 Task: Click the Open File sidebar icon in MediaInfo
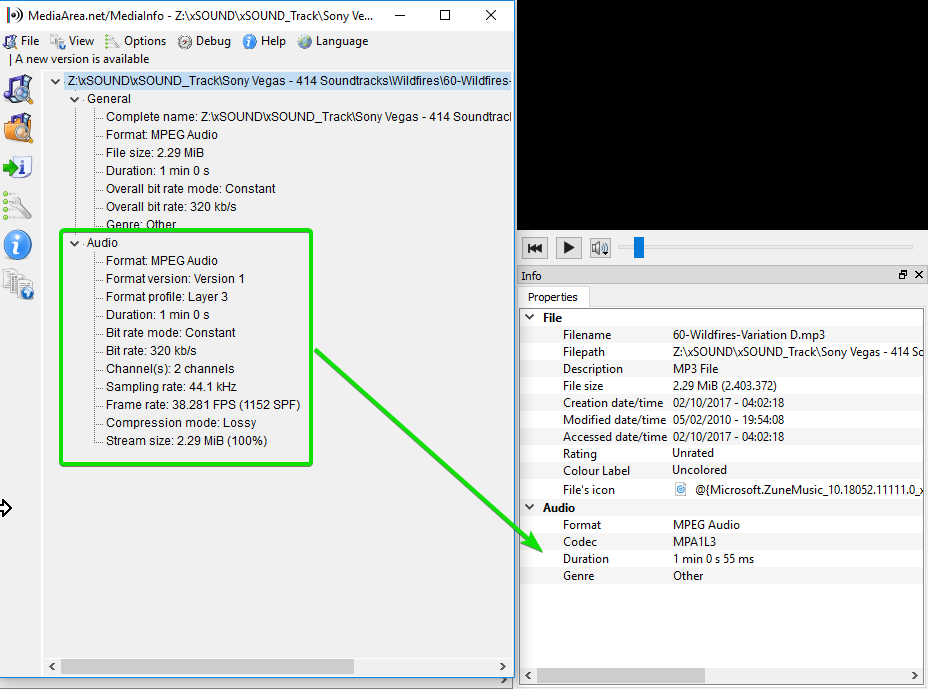click(x=18, y=89)
